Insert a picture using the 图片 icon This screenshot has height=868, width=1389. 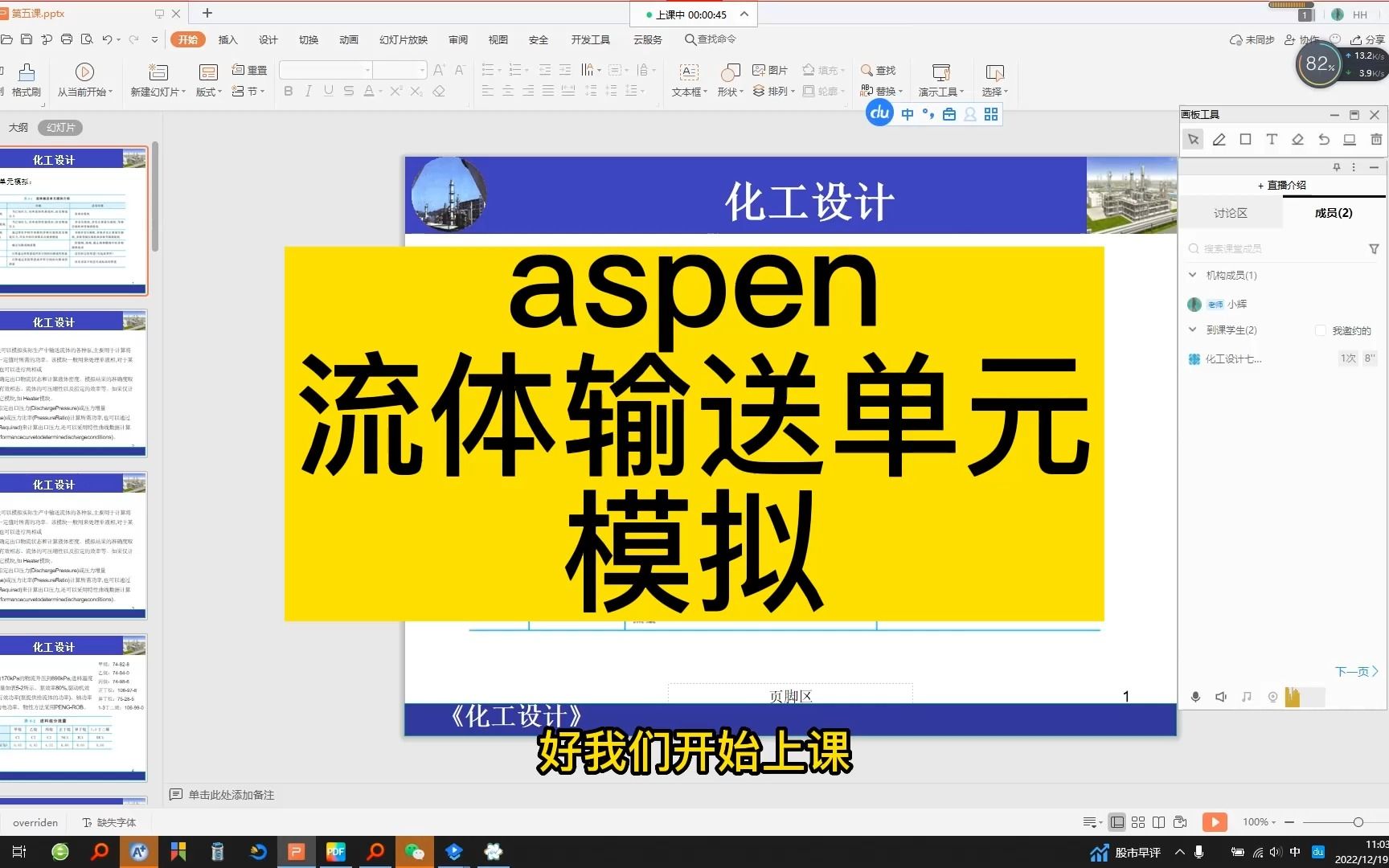(770, 70)
